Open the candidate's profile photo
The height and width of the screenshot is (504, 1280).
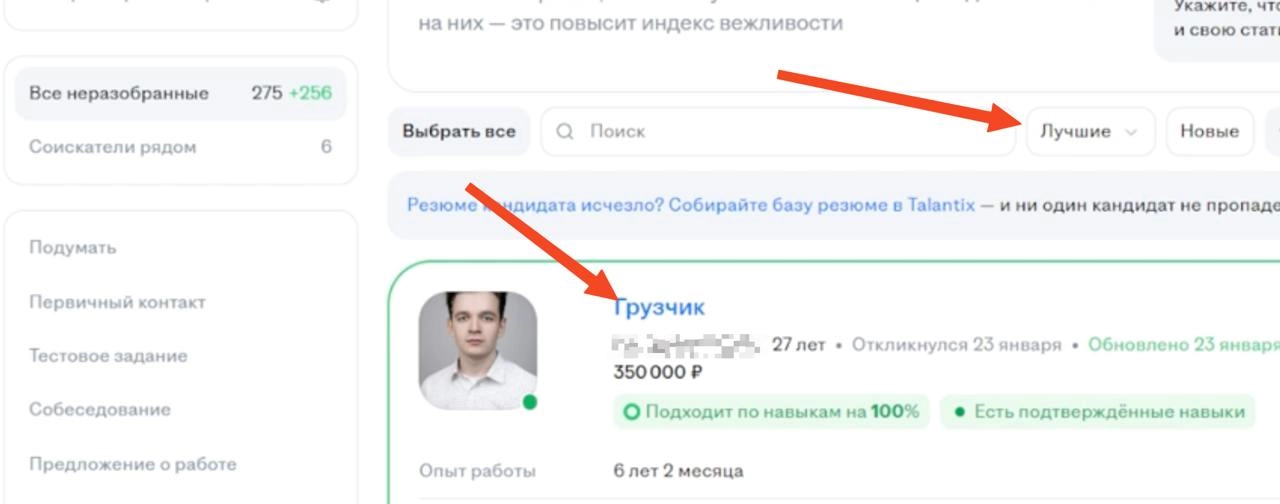(477, 350)
